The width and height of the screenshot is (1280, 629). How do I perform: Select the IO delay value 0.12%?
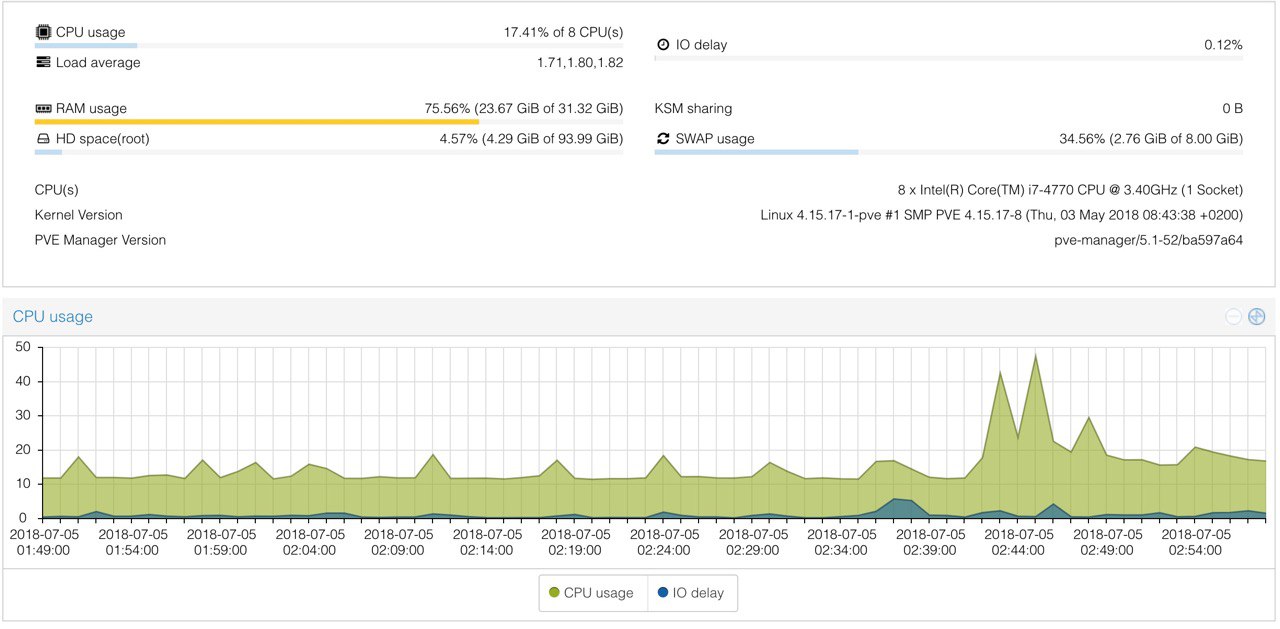click(x=1223, y=45)
